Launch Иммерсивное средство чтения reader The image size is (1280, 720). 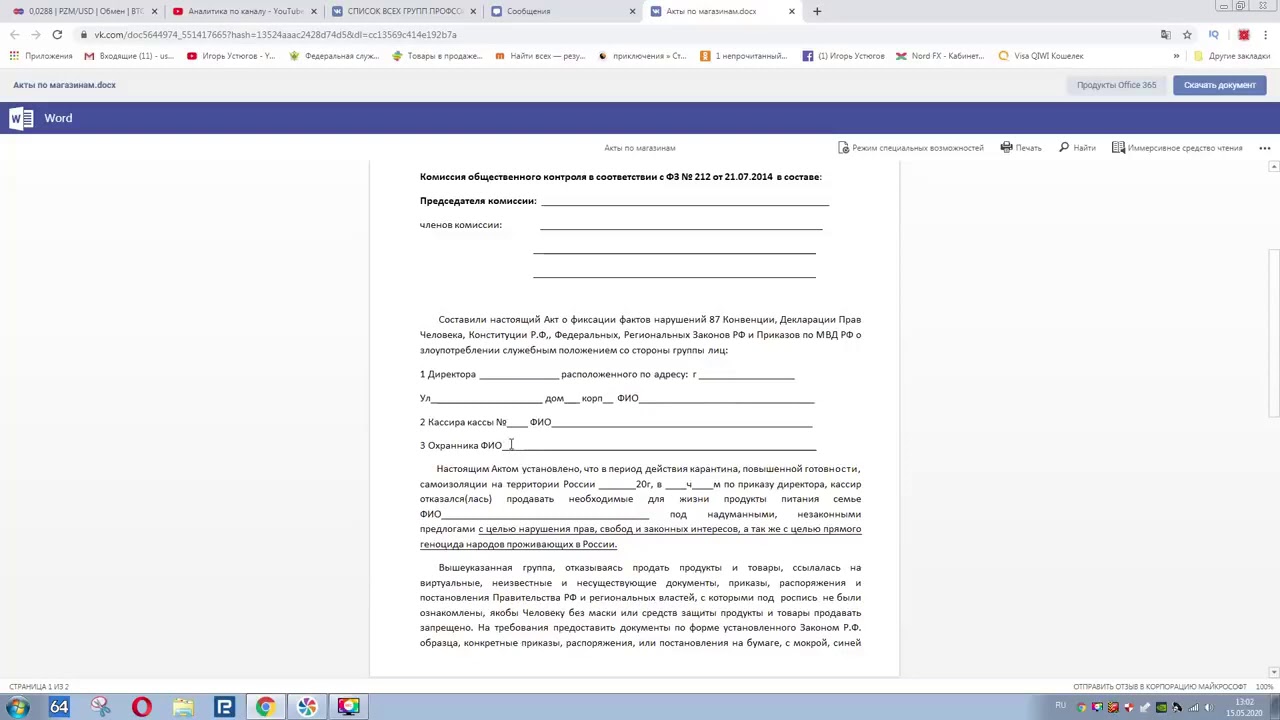pos(1177,148)
